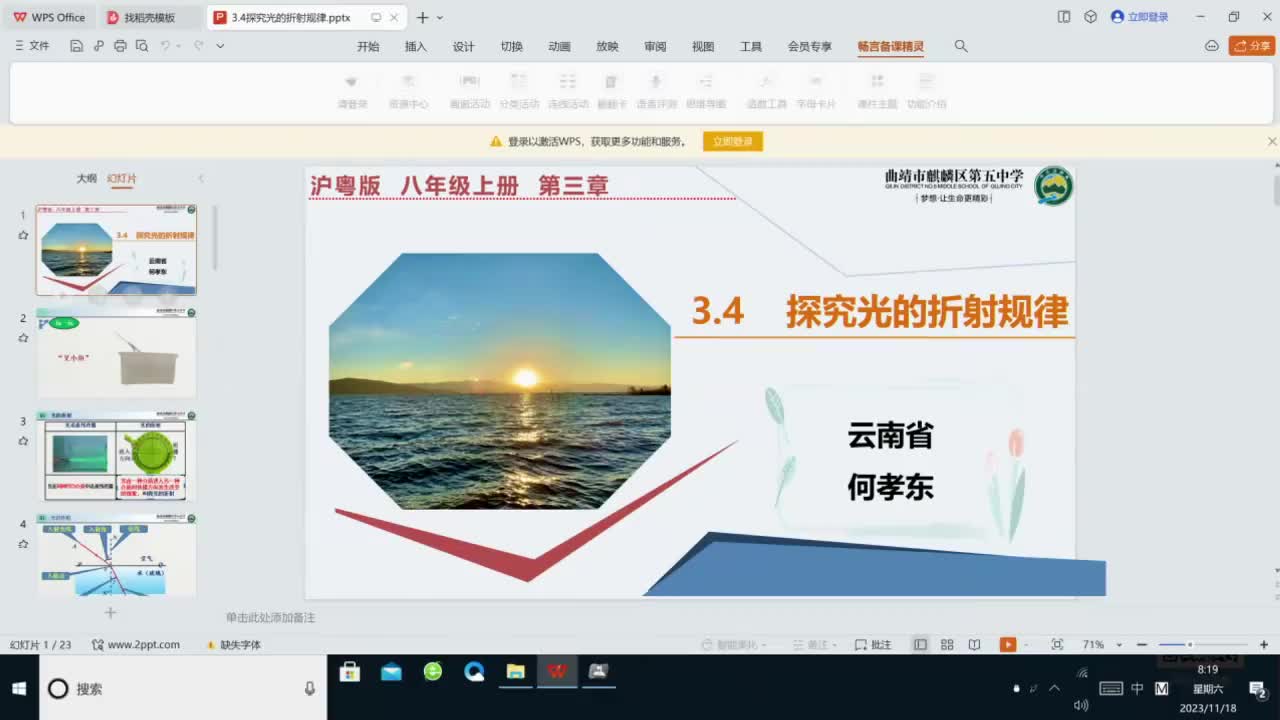Select slide 2 thumbnail
Screen dimensions: 1280x720
coord(116,353)
